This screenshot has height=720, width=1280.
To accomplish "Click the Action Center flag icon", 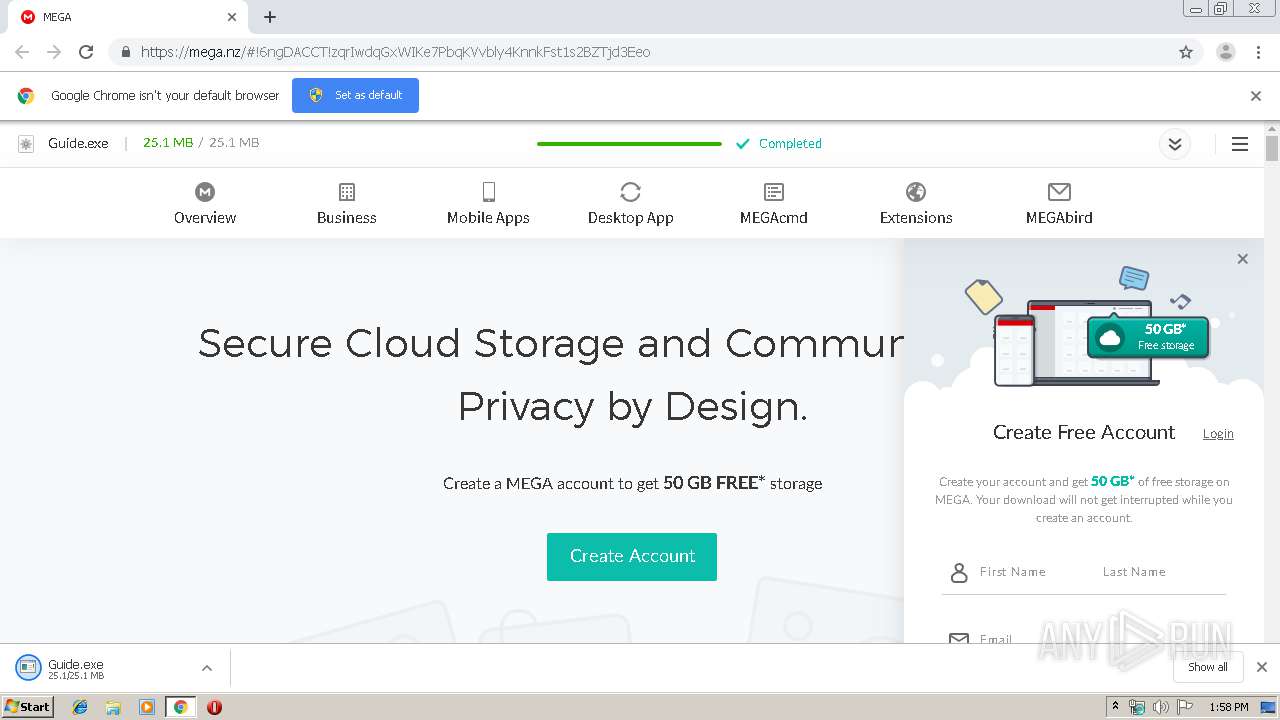I will click(x=1185, y=707).
